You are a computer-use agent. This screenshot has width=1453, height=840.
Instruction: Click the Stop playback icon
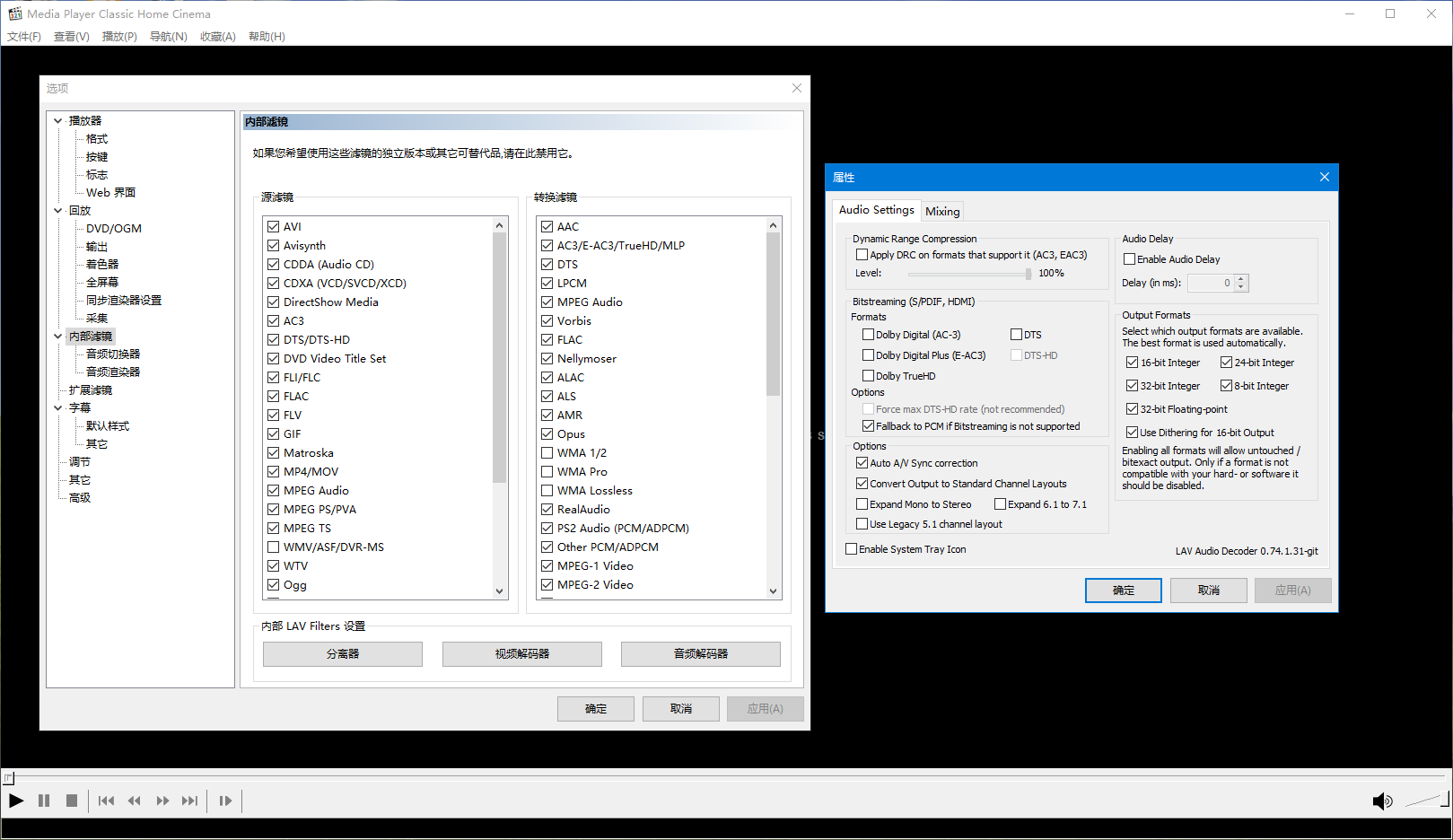[72, 801]
